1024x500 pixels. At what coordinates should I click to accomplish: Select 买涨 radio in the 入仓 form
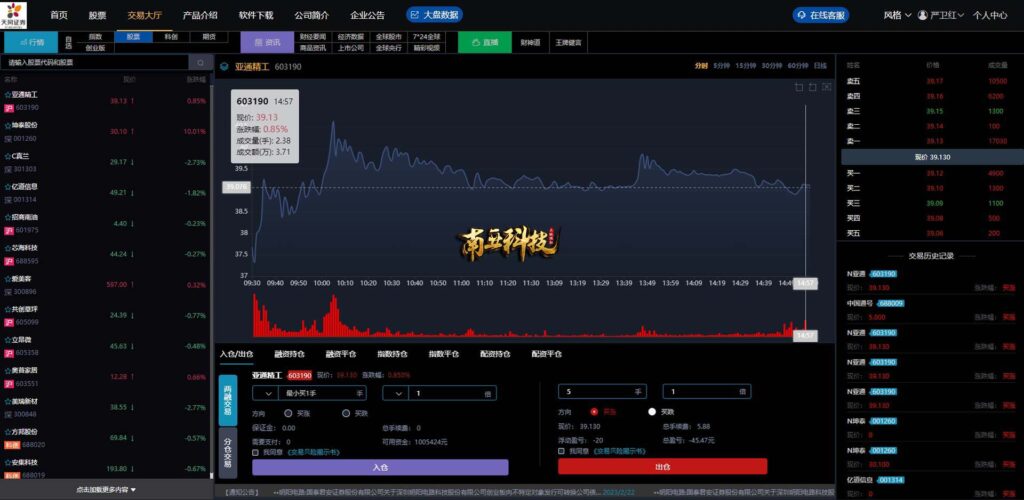[x=288, y=413]
